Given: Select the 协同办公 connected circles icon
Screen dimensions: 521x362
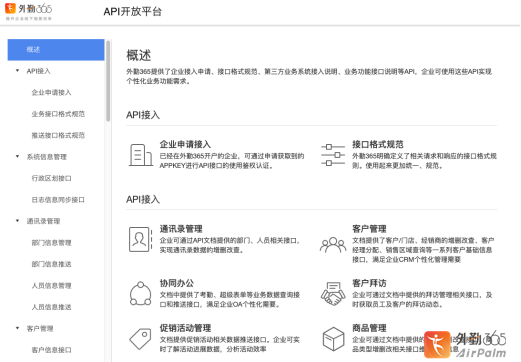Looking at the screenshot, I should (x=140, y=294).
